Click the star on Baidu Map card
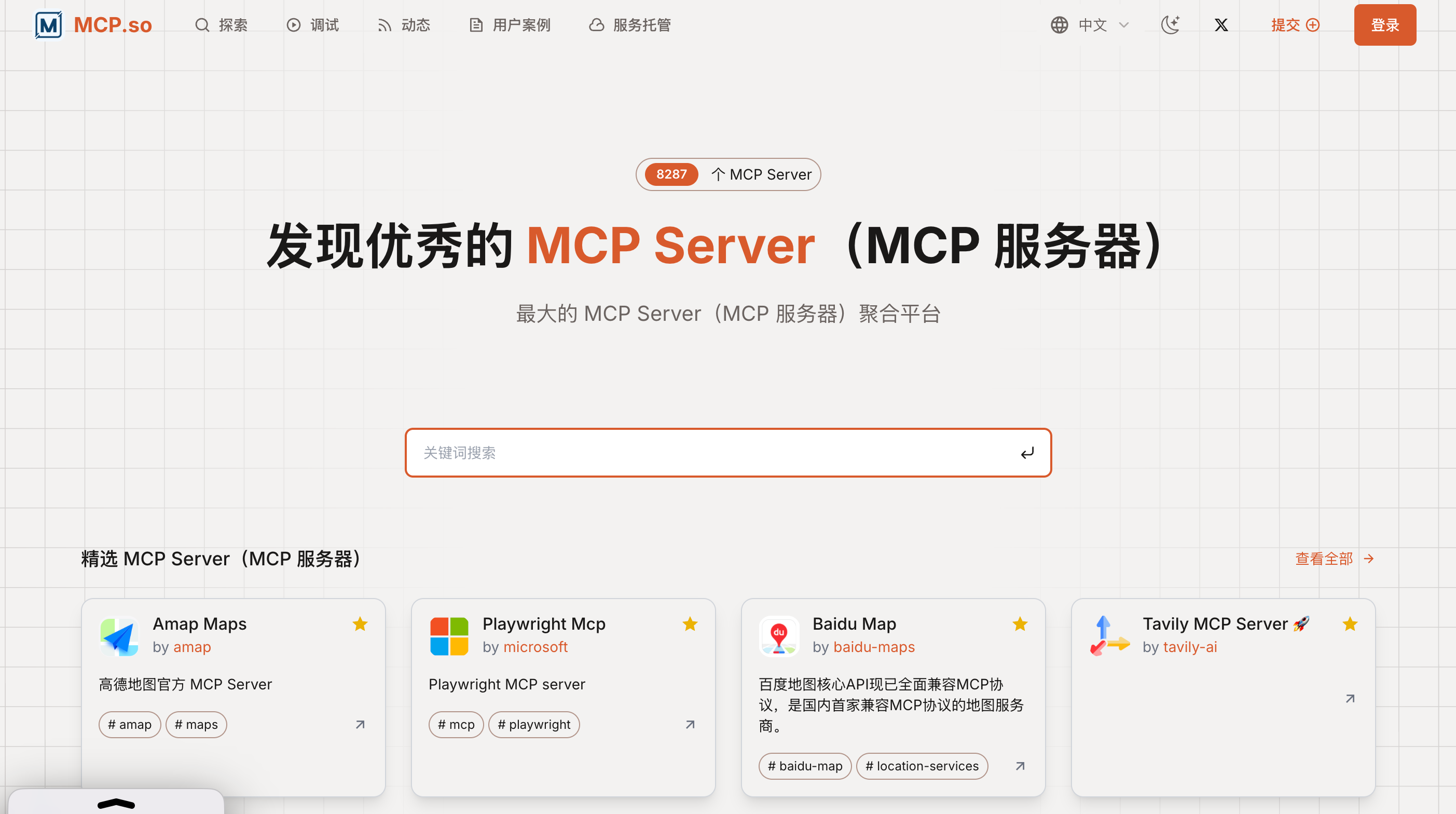Viewport: 1456px width, 814px height. coord(1020,624)
